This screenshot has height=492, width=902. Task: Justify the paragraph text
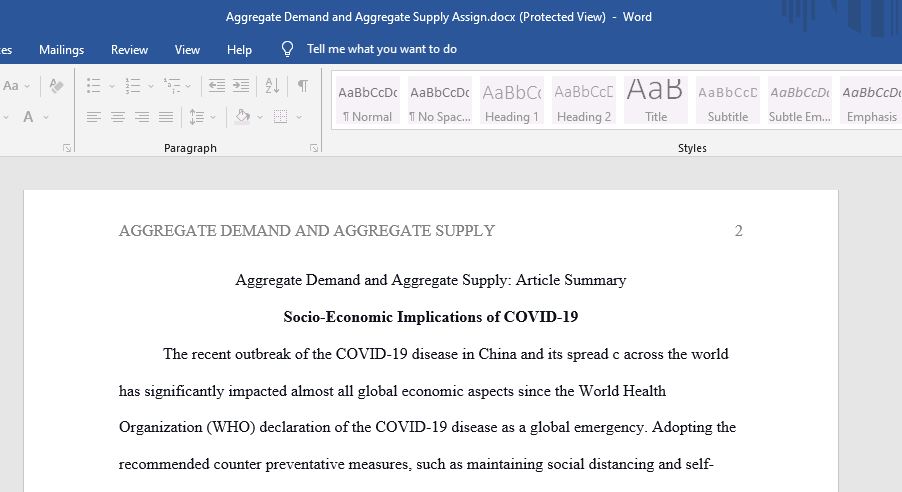pyautogui.click(x=166, y=117)
